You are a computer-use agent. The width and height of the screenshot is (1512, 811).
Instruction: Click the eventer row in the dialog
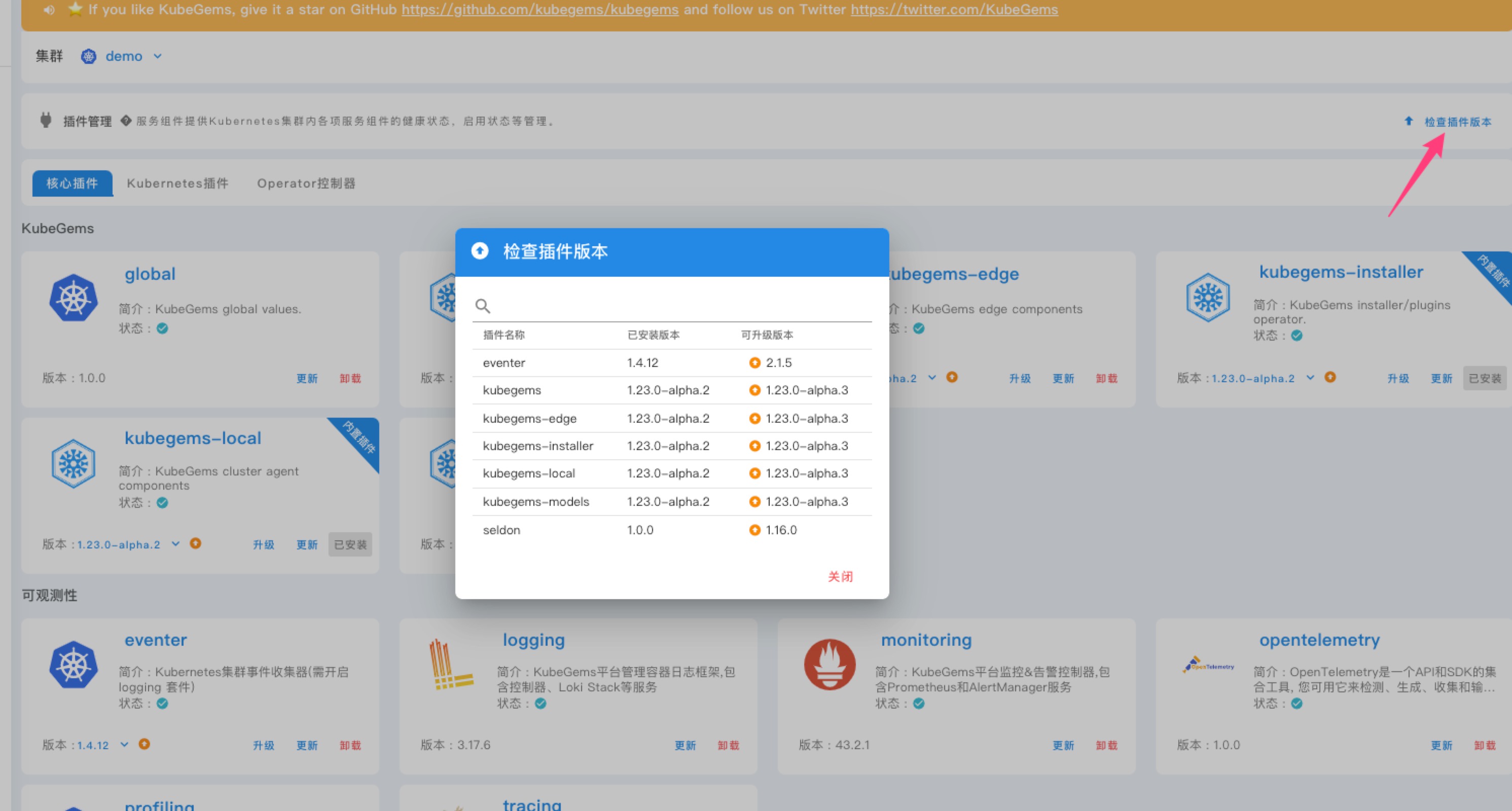(672, 362)
